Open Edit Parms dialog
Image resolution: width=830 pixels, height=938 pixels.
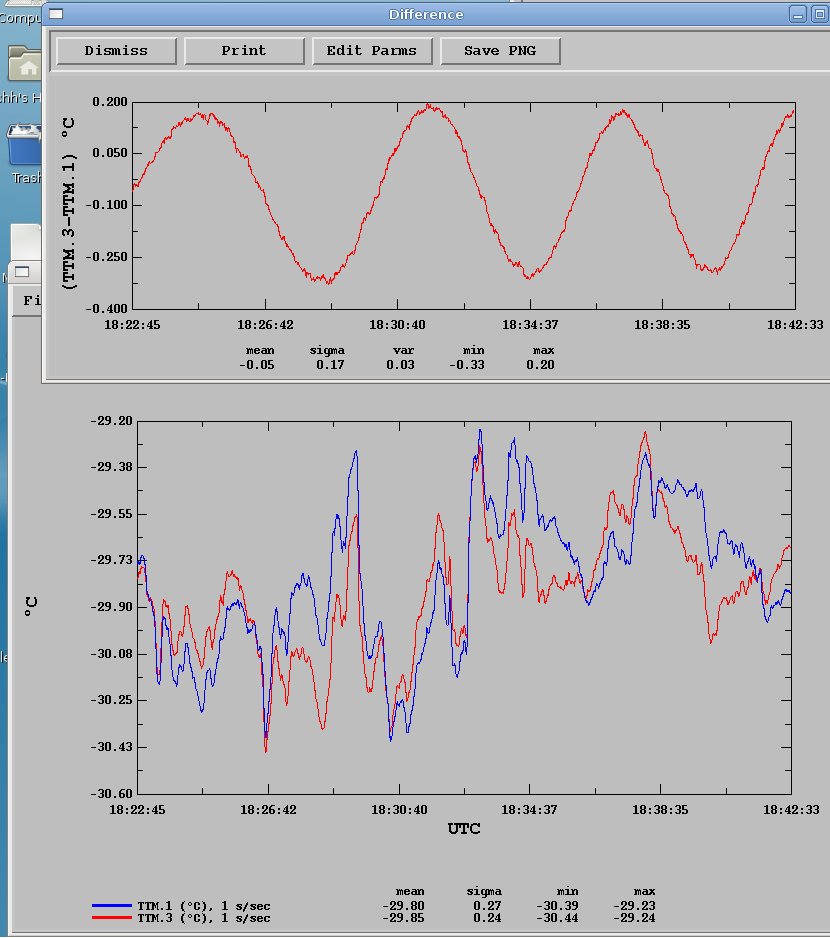click(372, 51)
